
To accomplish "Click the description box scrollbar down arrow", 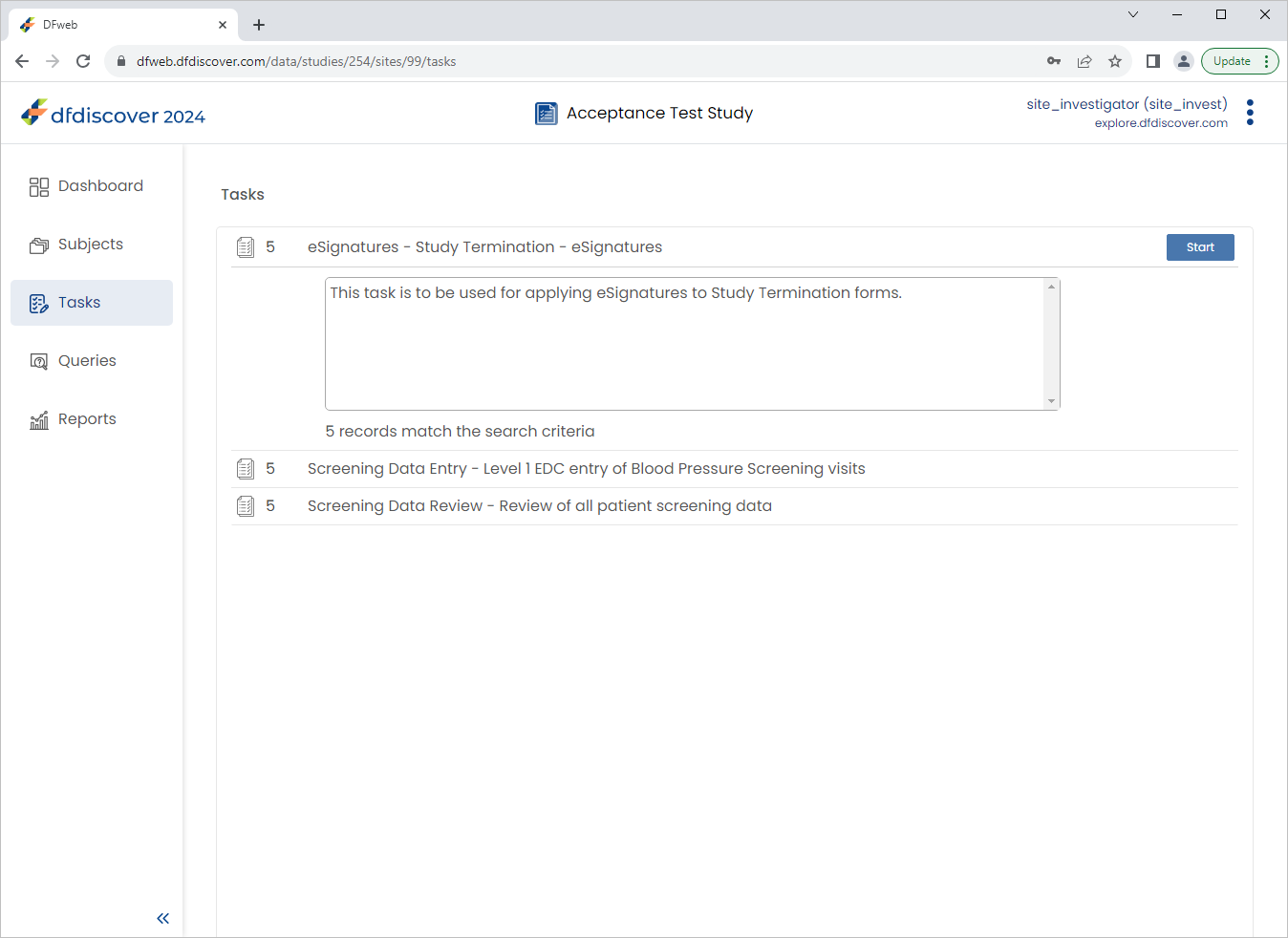I will 1052,401.
